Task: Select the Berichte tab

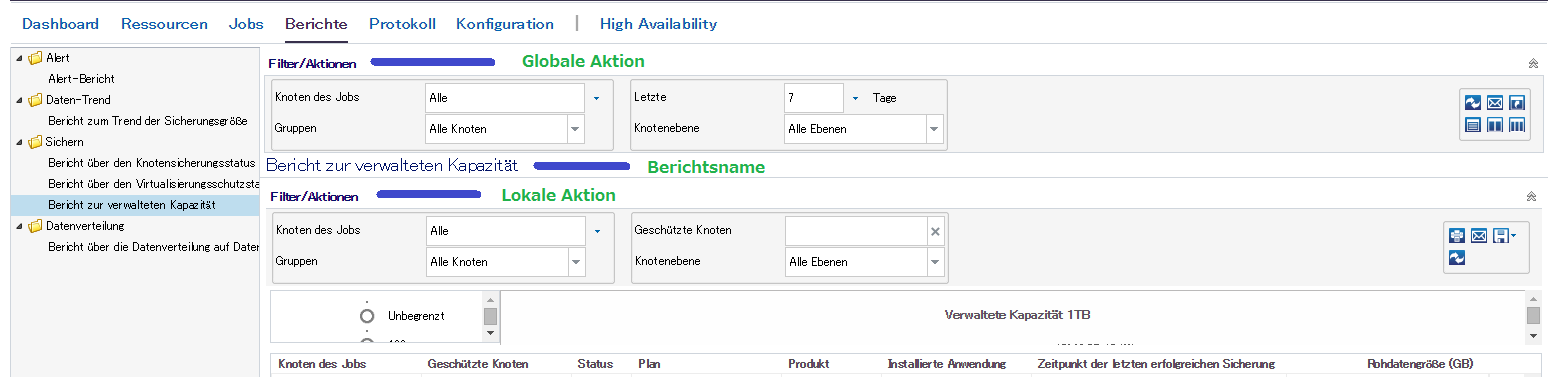Action: point(316,24)
